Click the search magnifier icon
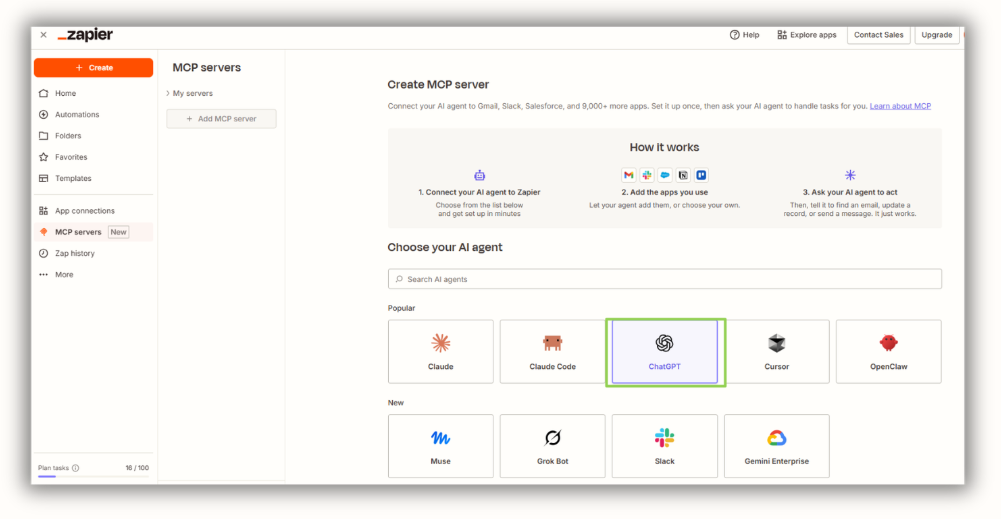1001x519 pixels. coord(399,279)
